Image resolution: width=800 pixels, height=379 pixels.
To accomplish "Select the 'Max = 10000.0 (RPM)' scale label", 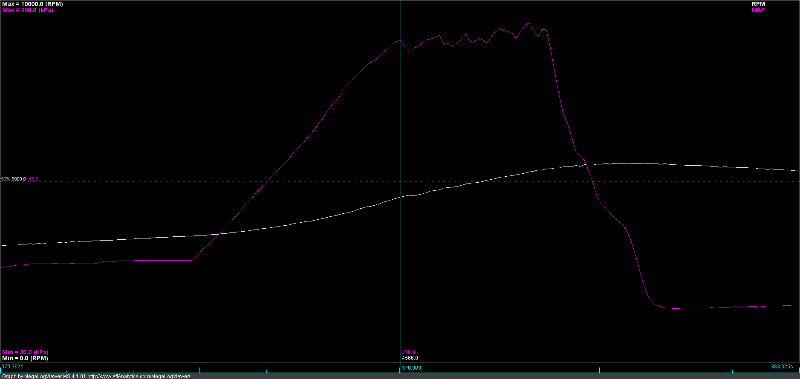I will [32, 4].
